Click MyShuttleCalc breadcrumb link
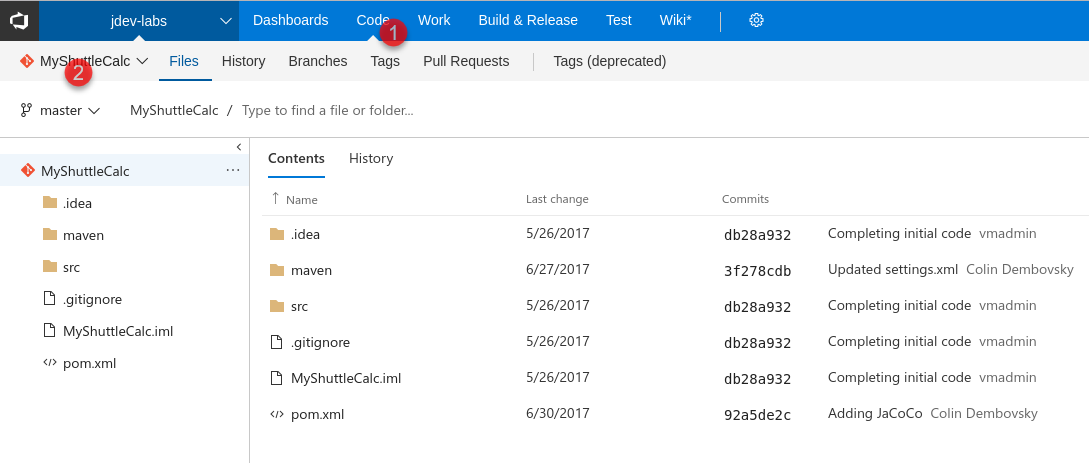The height and width of the screenshot is (463, 1089). click(x=174, y=110)
